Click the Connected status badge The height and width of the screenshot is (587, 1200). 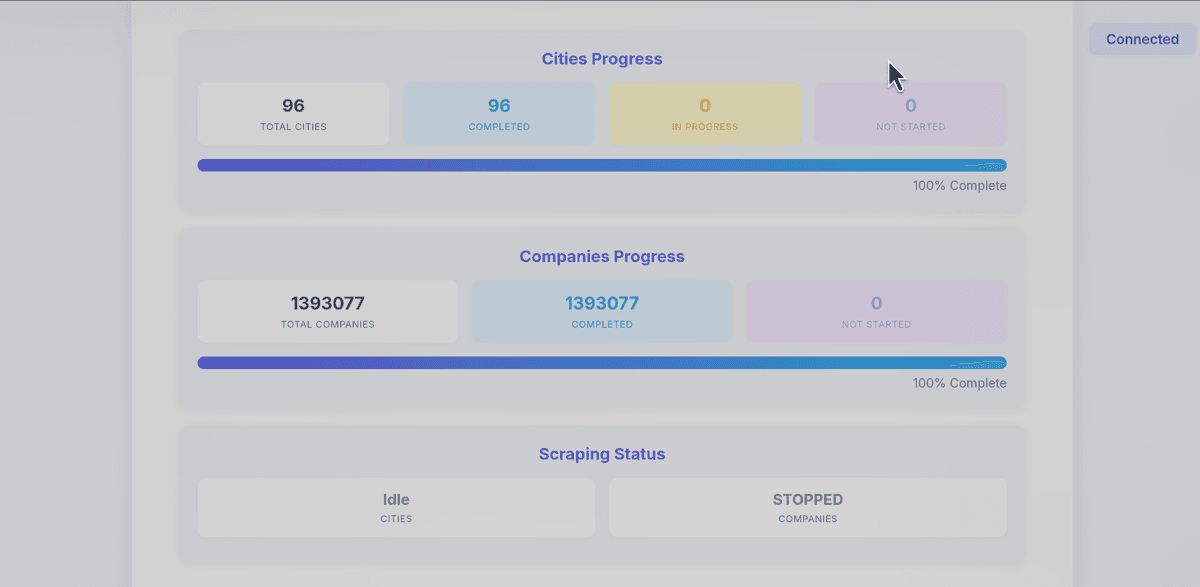pyautogui.click(x=1142, y=39)
